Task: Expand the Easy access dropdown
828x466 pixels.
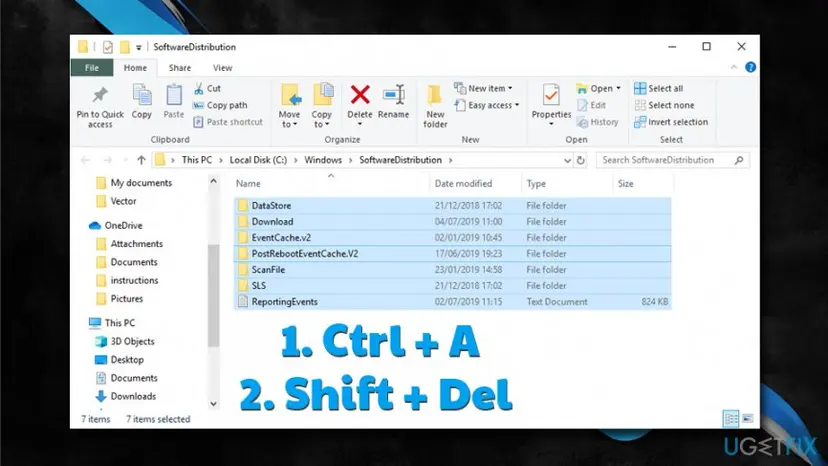Action: click(517, 105)
